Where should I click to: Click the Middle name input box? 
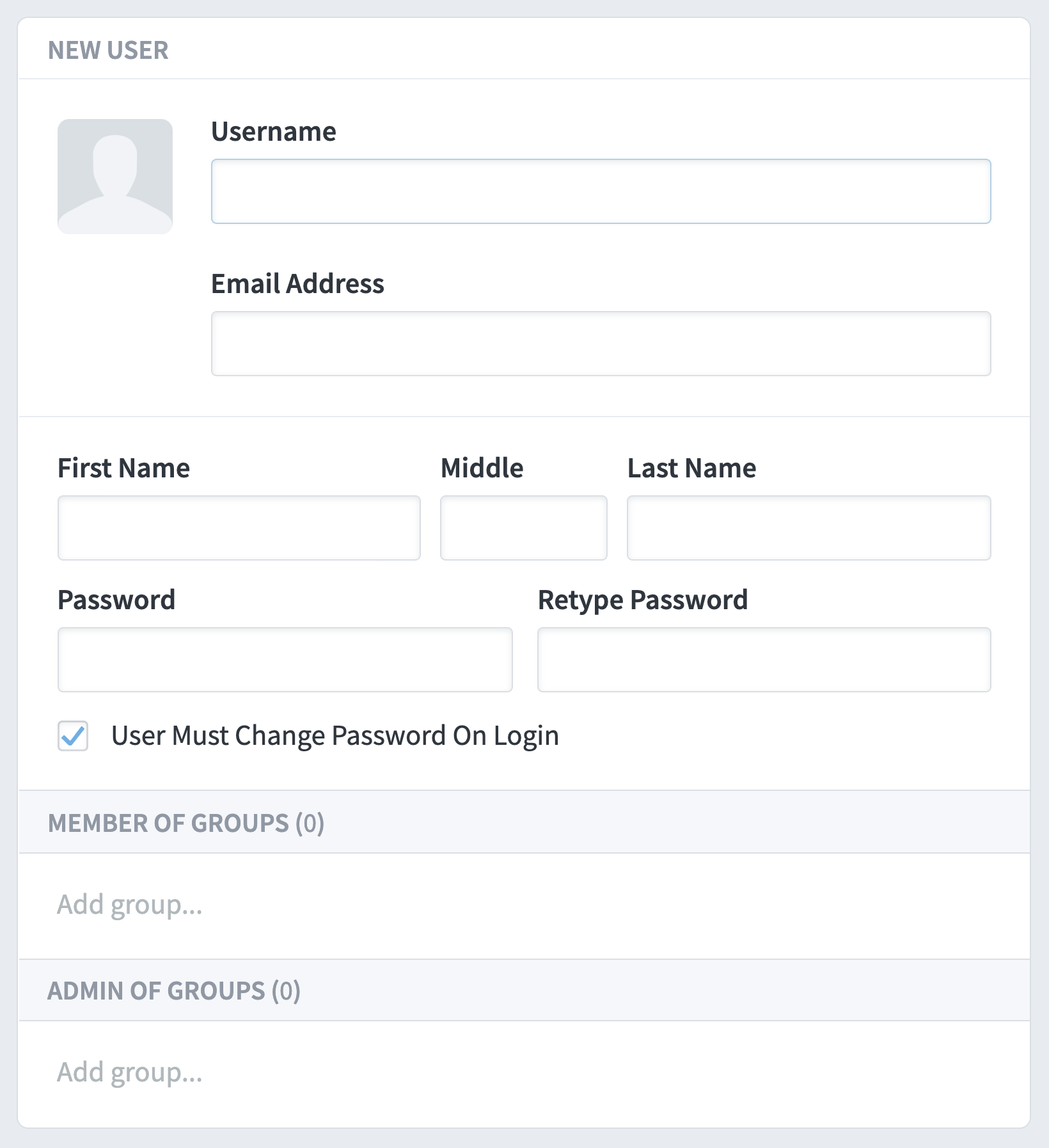(x=524, y=528)
